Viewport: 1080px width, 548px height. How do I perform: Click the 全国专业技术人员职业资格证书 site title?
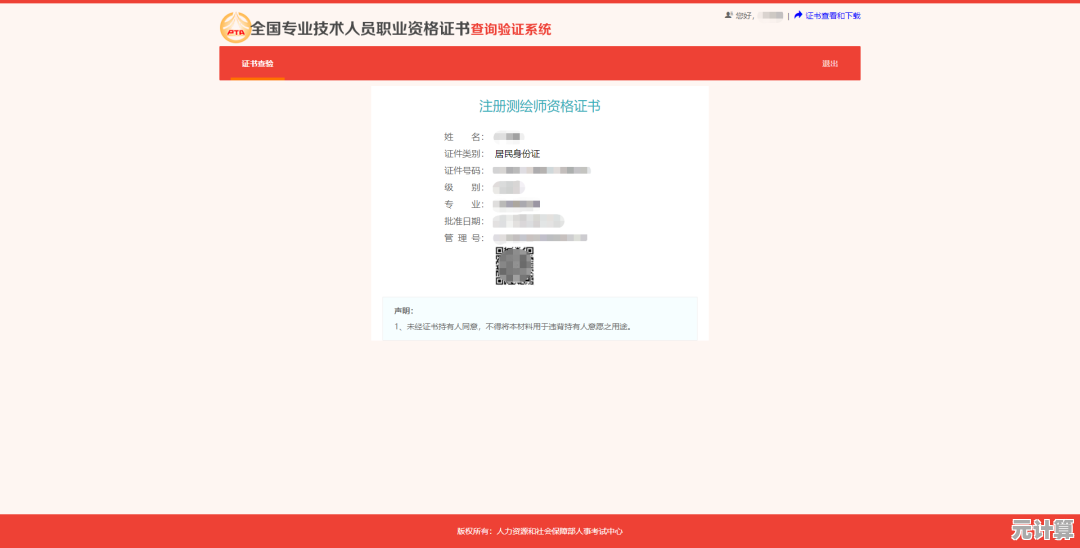click(x=360, y=29)
